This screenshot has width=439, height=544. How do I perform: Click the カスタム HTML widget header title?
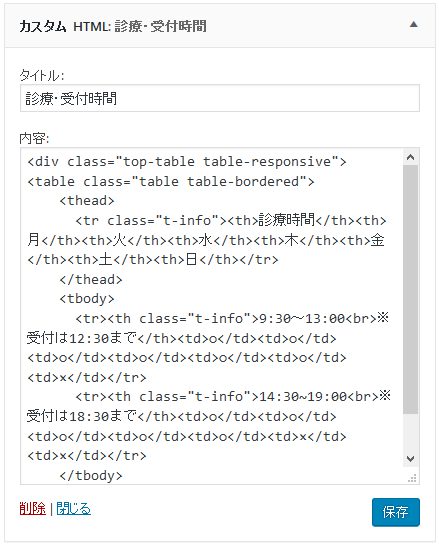tap(113, 26)
